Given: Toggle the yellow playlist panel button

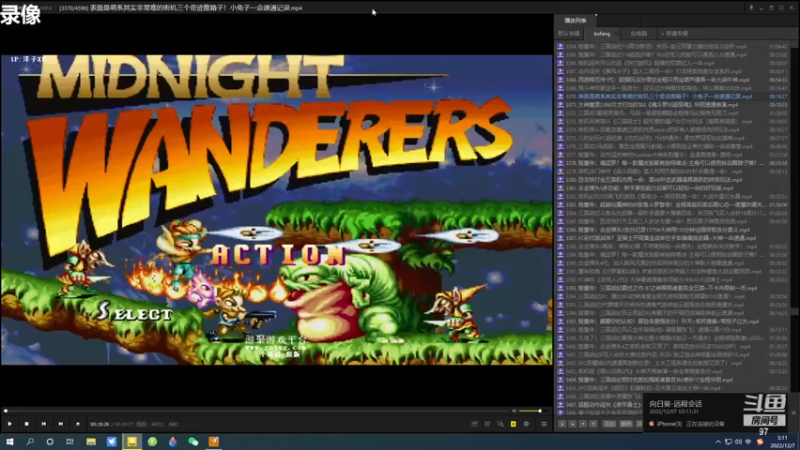Looking at the screenshot, I should point(513,424).
